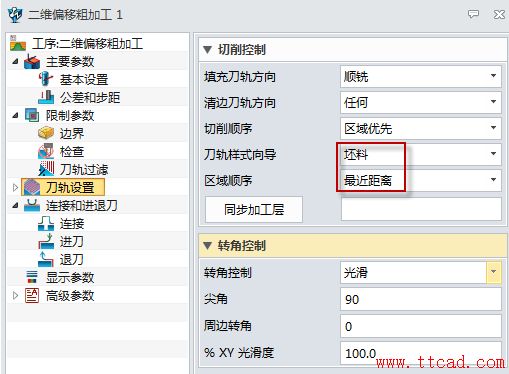Click the 区域顺序 label
This screenshot has height=374, width=509.
228,181
